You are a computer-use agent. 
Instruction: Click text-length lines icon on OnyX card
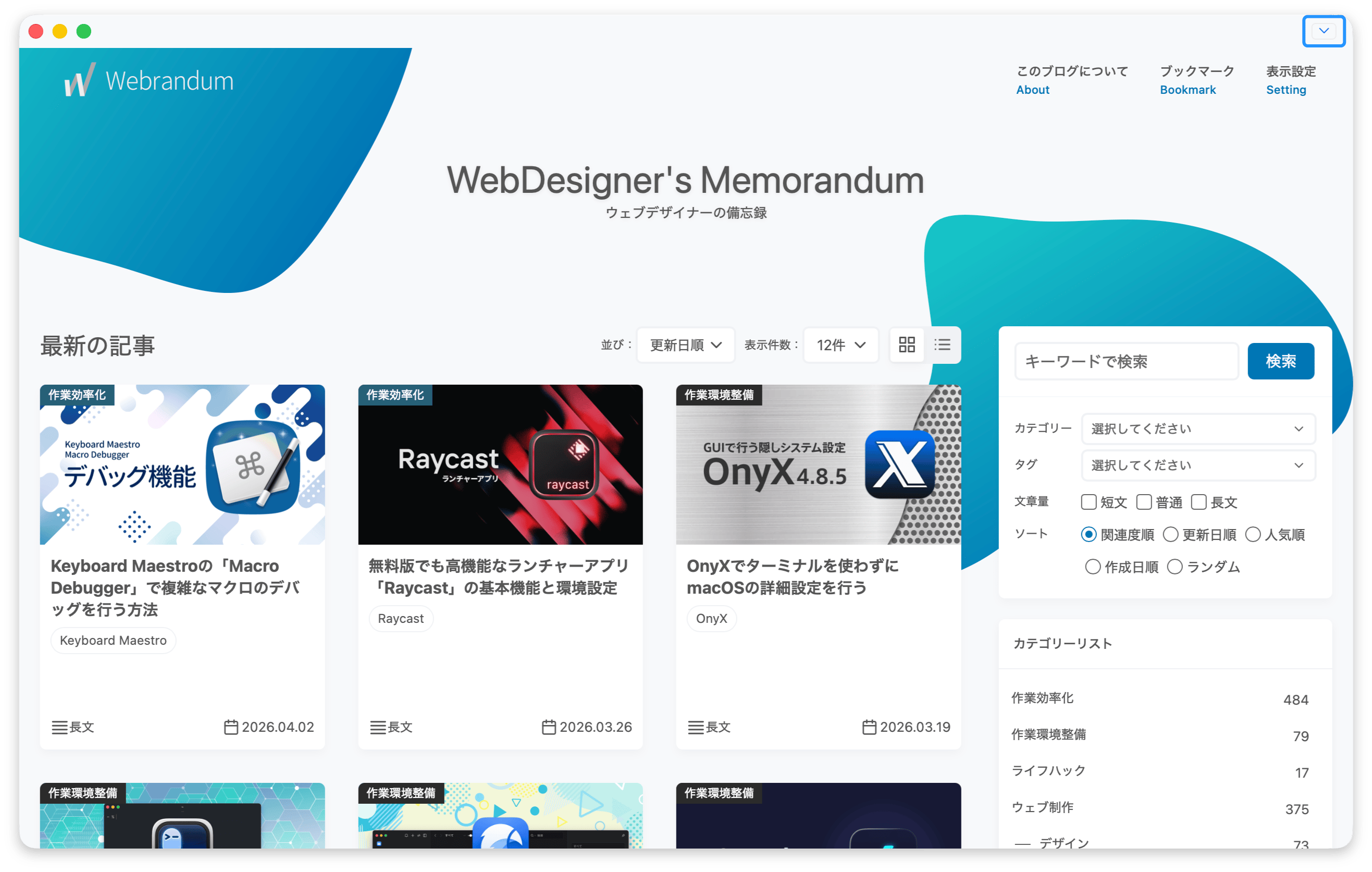[x=695, y=727]
